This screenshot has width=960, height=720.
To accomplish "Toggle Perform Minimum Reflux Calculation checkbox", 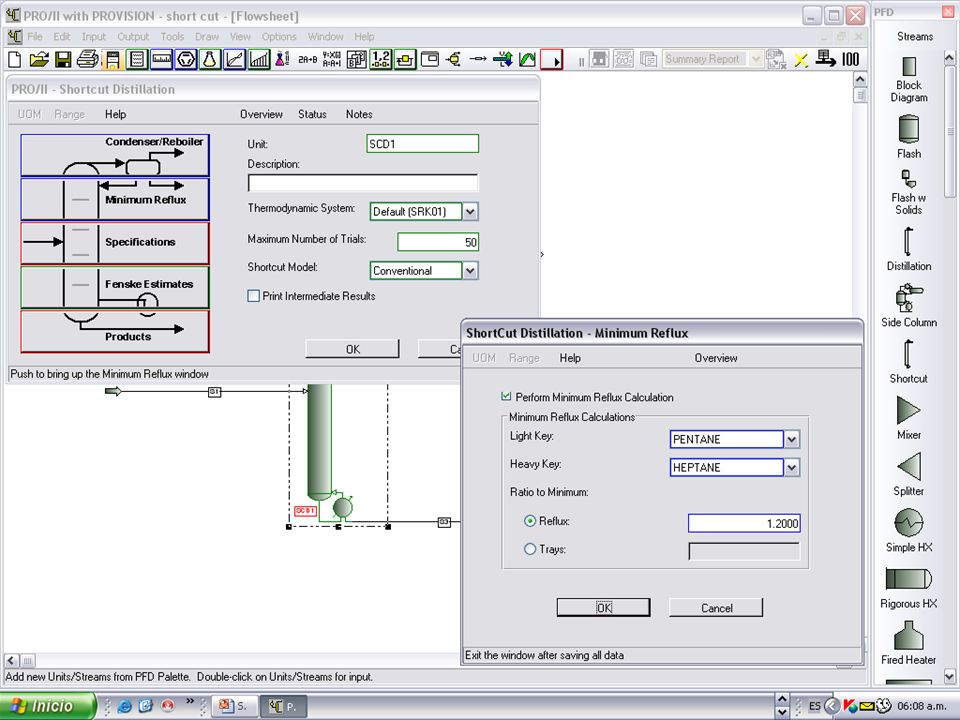I will 506,397.
